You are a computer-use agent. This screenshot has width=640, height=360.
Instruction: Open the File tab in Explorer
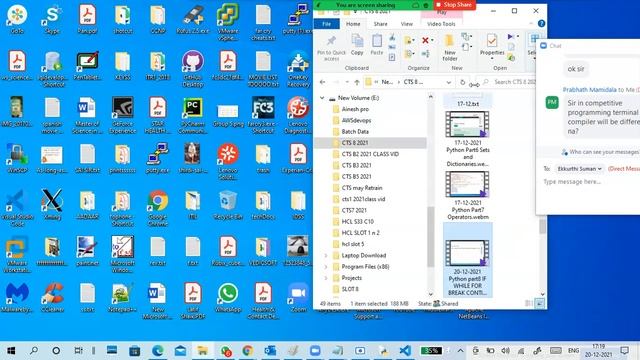tap(327, 24)
